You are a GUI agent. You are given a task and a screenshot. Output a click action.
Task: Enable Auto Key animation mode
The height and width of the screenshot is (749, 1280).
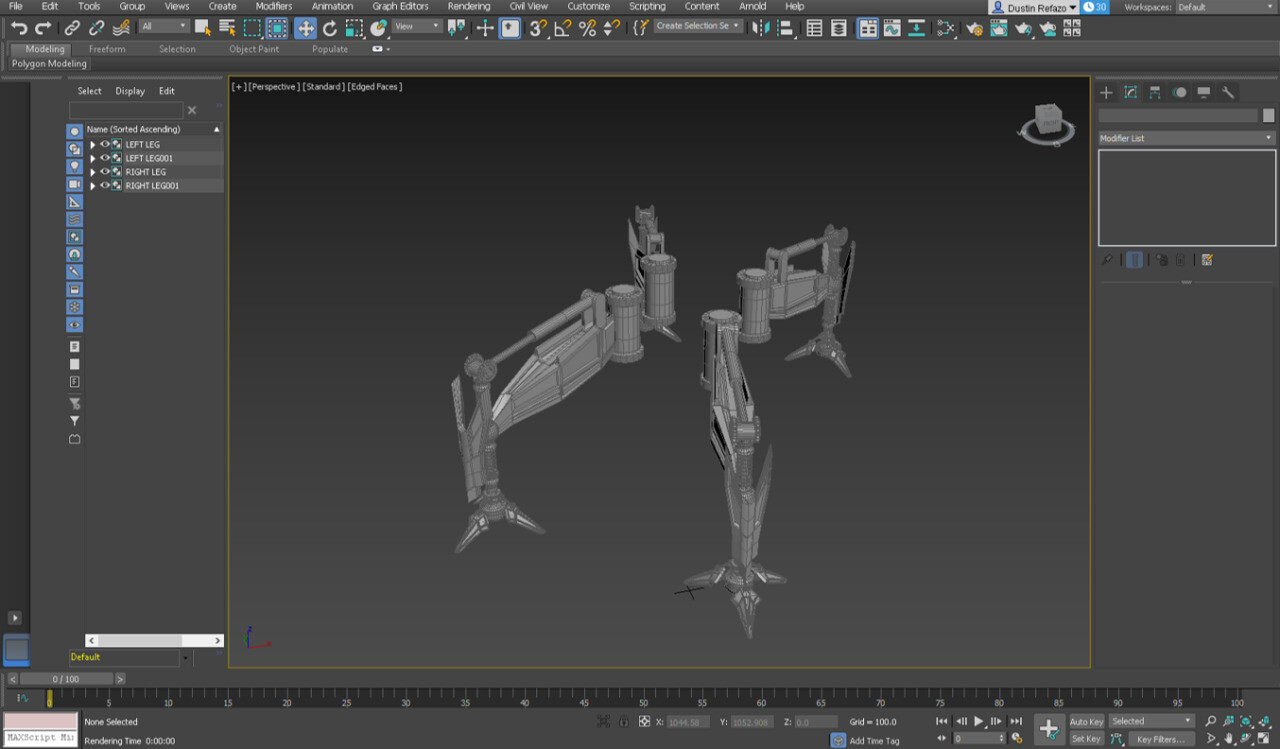pyautogui.click(x=1086, y=720)
